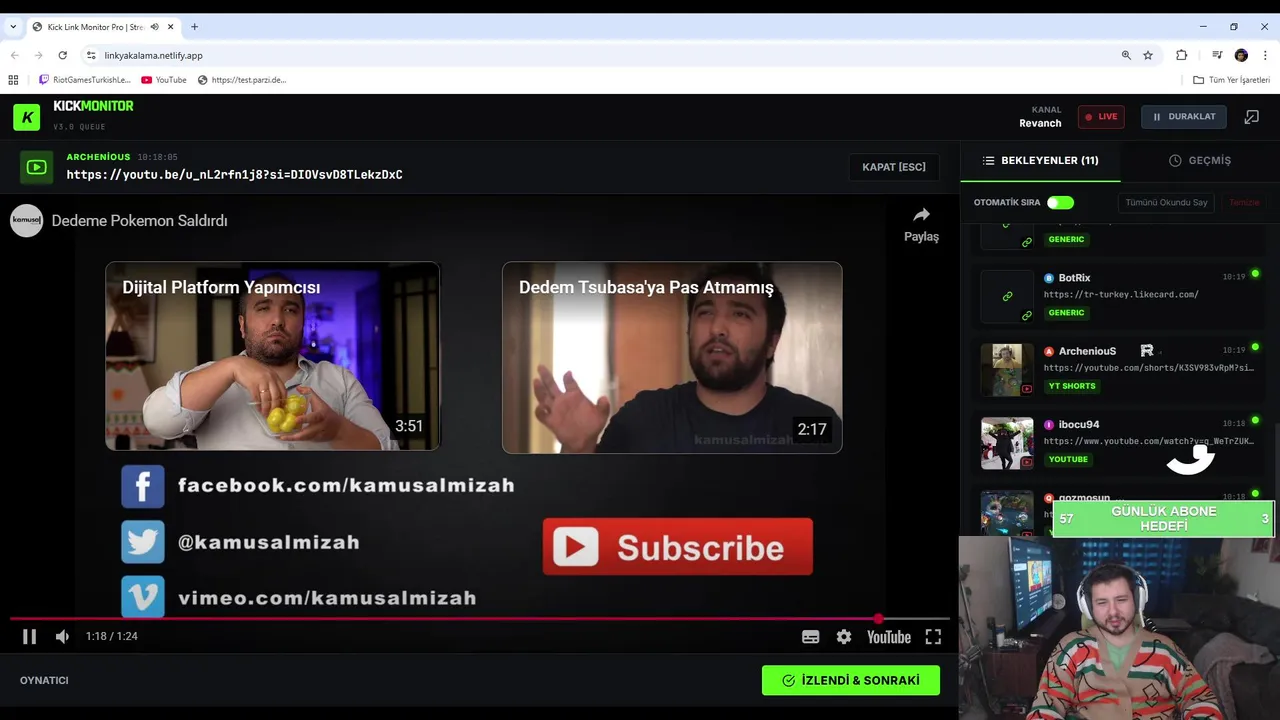Click the video progress bar scrubber
Viewport: 1280px width, 720px height.
[878, 619]
